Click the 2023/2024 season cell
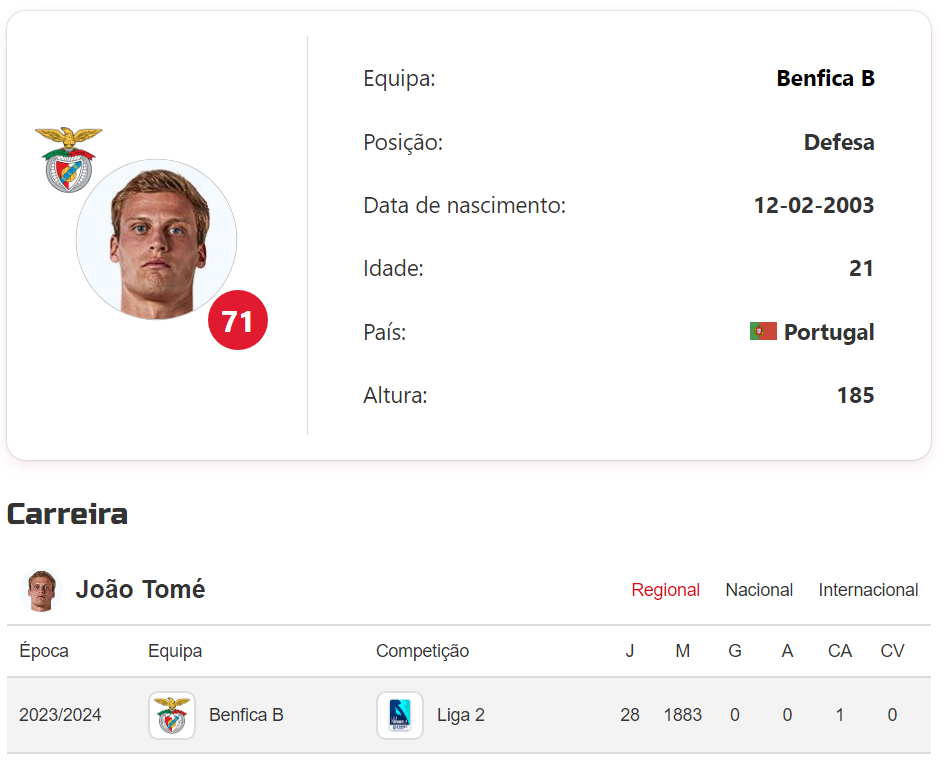This screenshot has width=948, height=763. (60, 715)
